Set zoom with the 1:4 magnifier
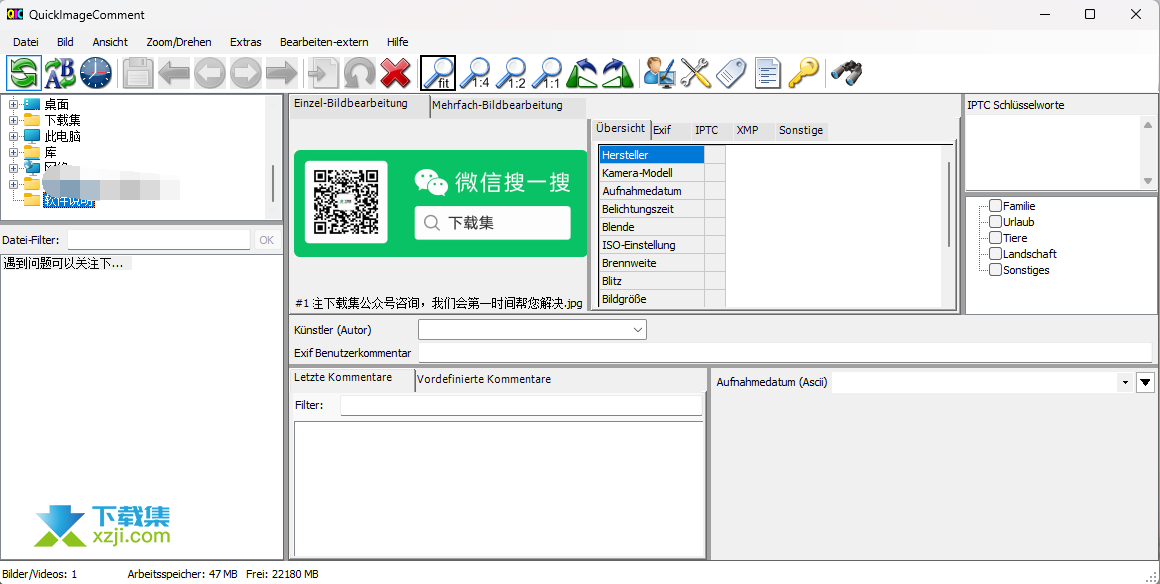The width and height of the screenshot is (1160, 584). (475, 73)
